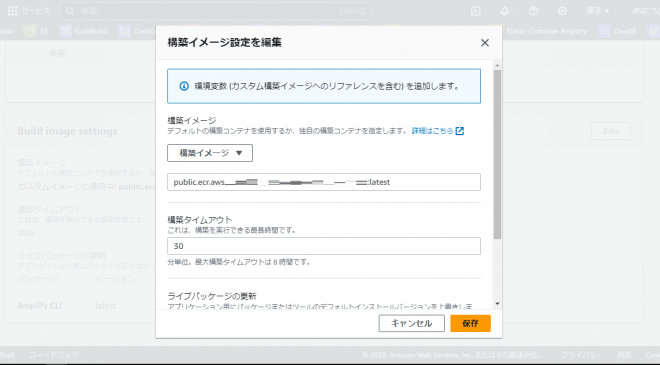Screen dimensions: 660x365
Task: Open the CloudShell icon in header
Action: point(476,11)
